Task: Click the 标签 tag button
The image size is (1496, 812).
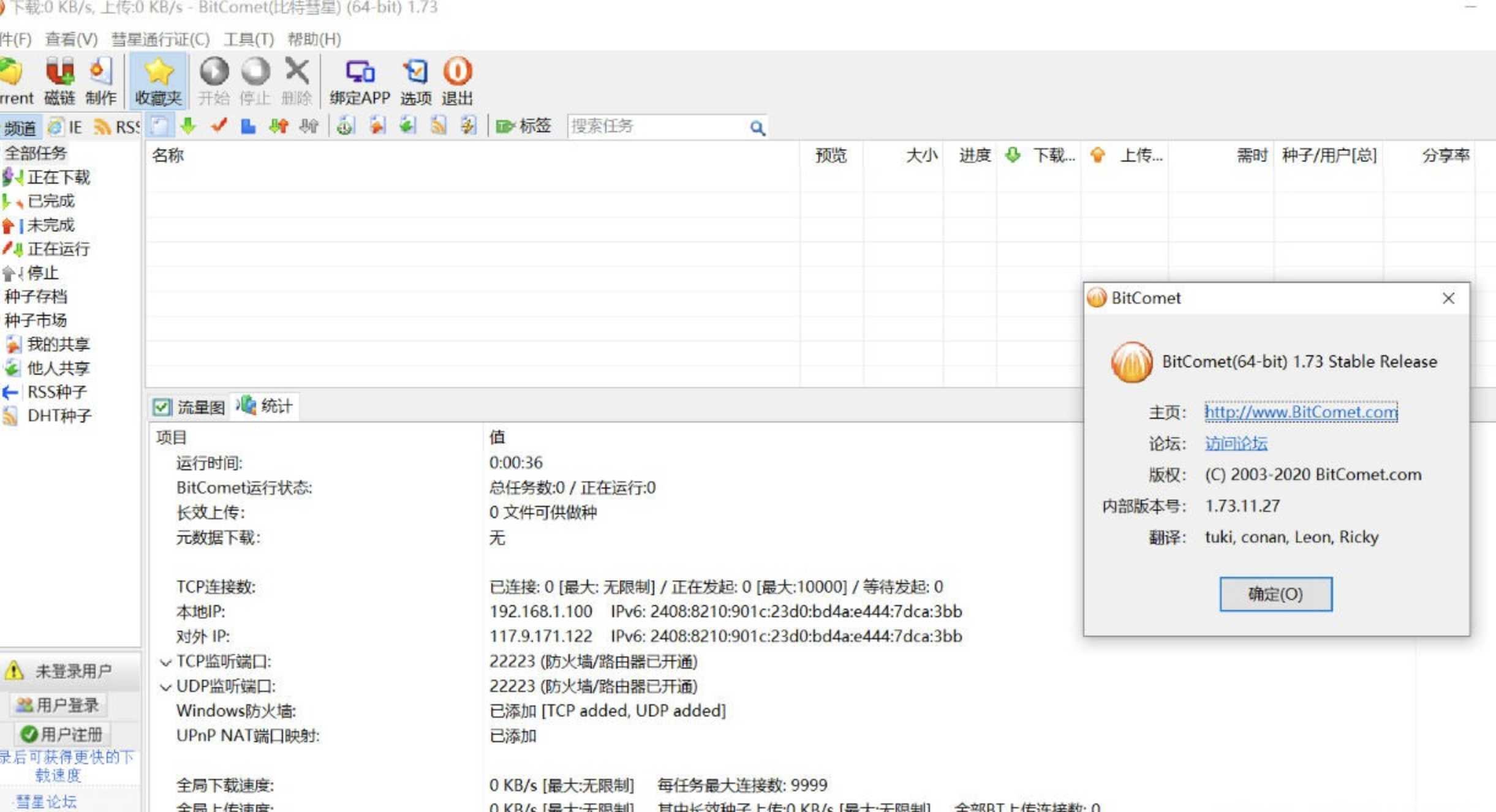Action: [x=524, y=126]
